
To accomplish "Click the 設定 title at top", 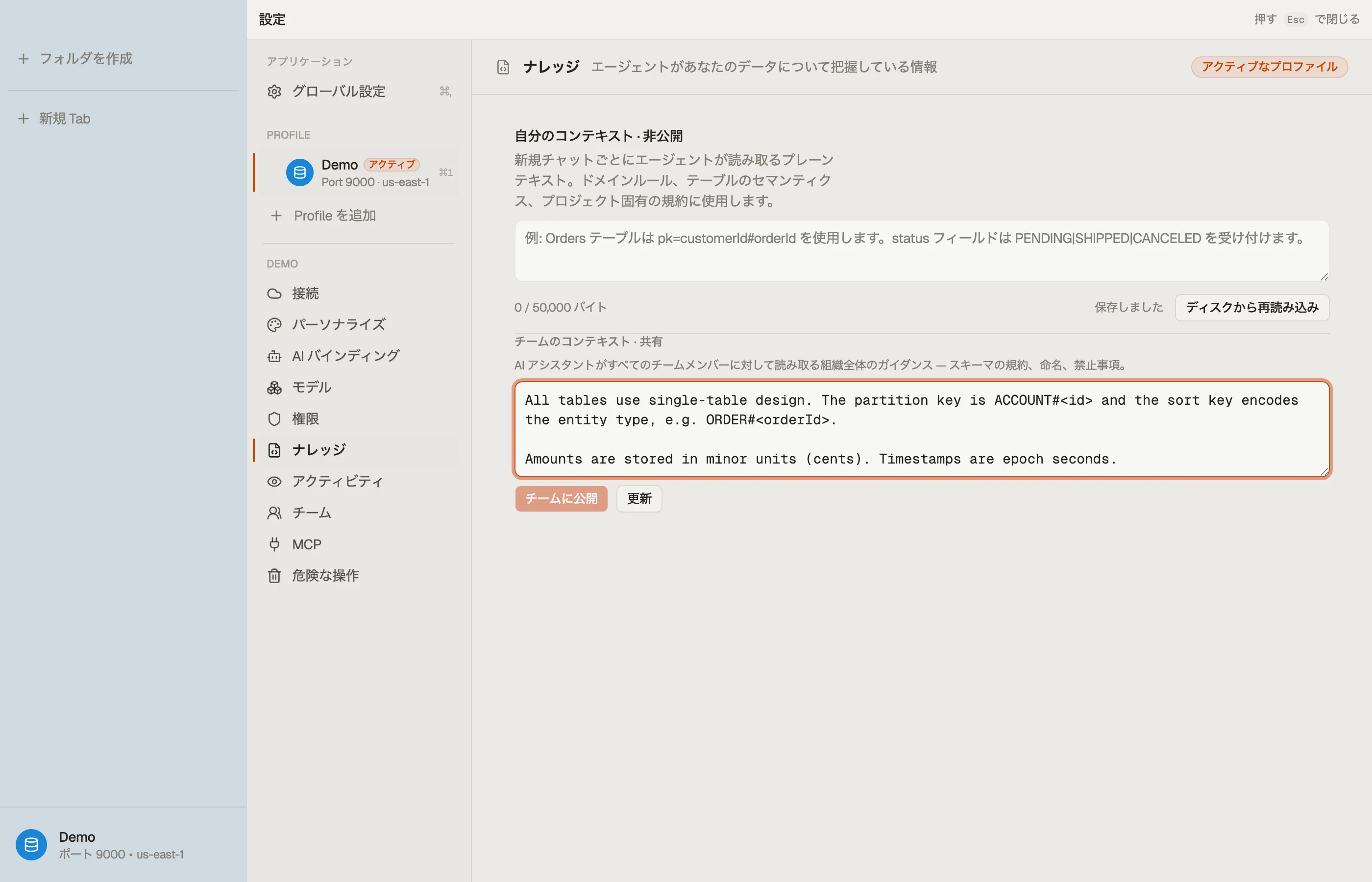I will pos(272,20).
